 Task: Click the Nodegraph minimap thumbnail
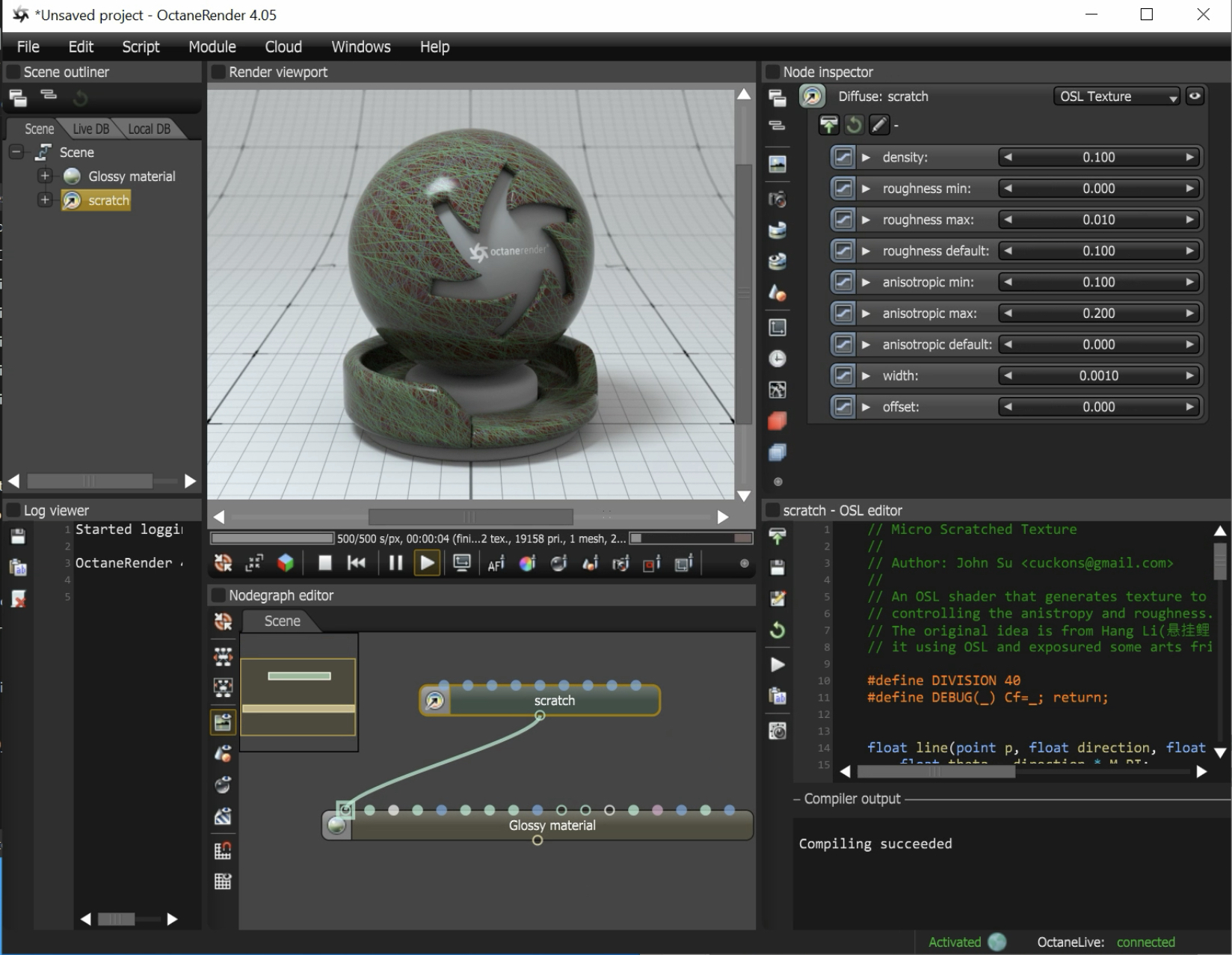[299, 693]
